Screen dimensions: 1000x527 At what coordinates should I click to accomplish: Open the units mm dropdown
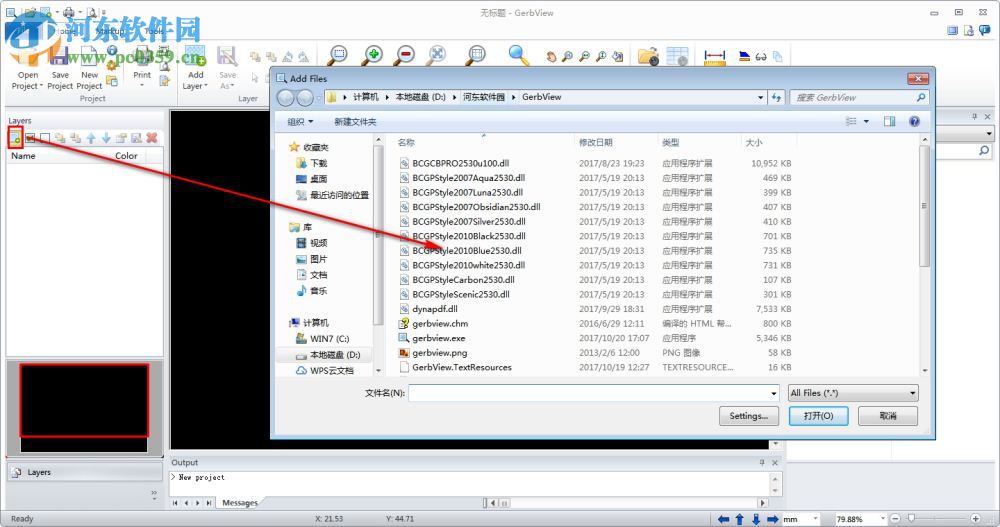[x=814, y=519]
